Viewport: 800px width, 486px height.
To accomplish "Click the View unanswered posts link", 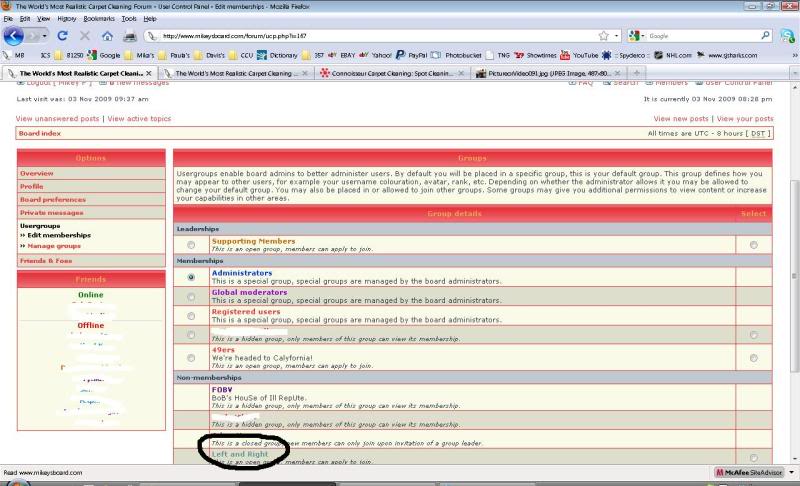I will [x=59, y=119].
